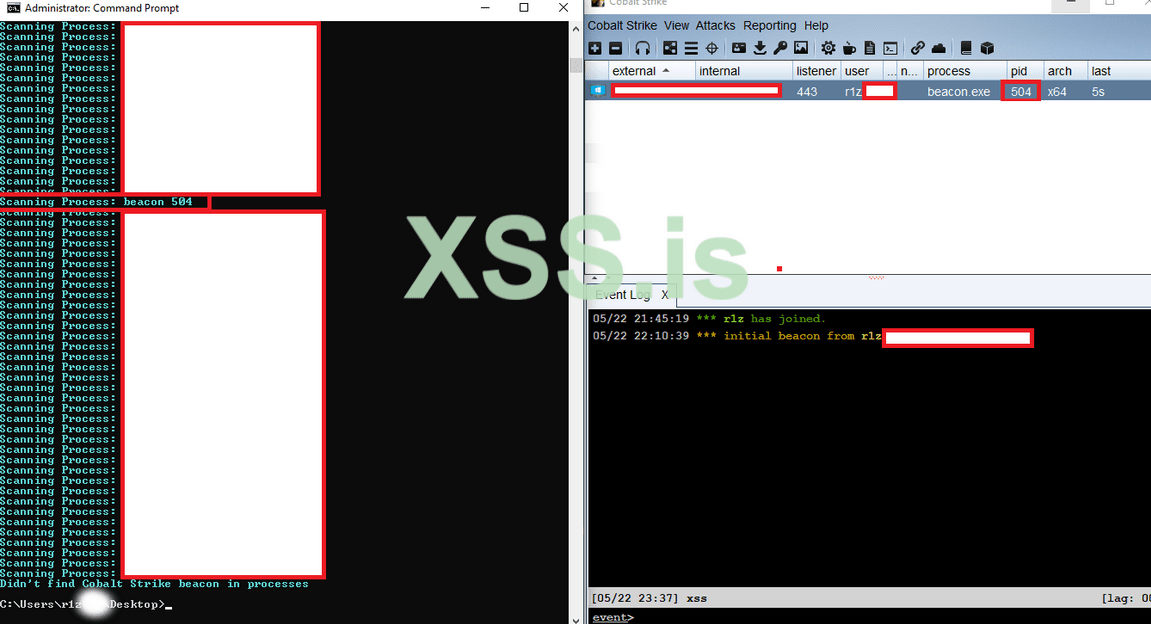Host a file using the chain-link icon
The width and height of the screenshot is (1151, 624).
(918, 48)
